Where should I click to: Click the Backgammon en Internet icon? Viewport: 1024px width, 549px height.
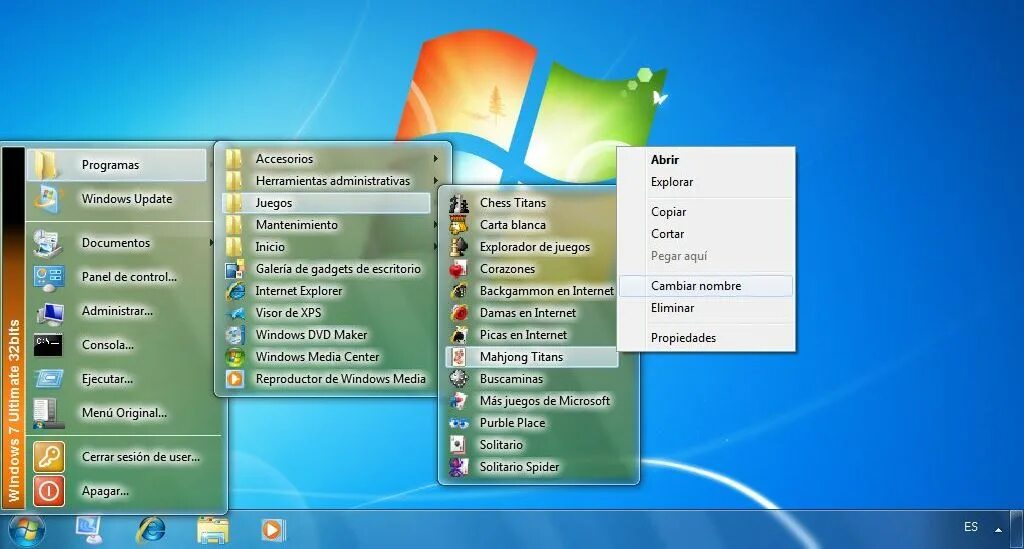(x=459, y=291)
